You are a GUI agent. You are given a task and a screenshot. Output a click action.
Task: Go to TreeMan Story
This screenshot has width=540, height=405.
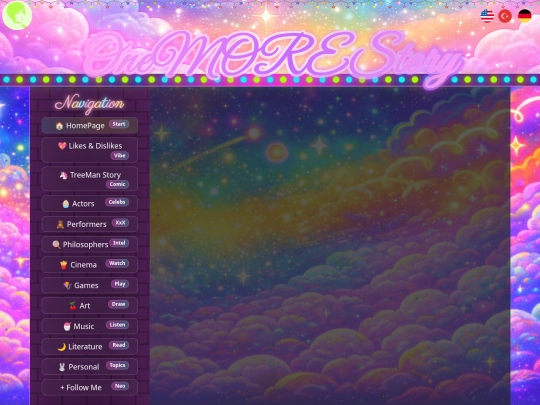(90, 179)
